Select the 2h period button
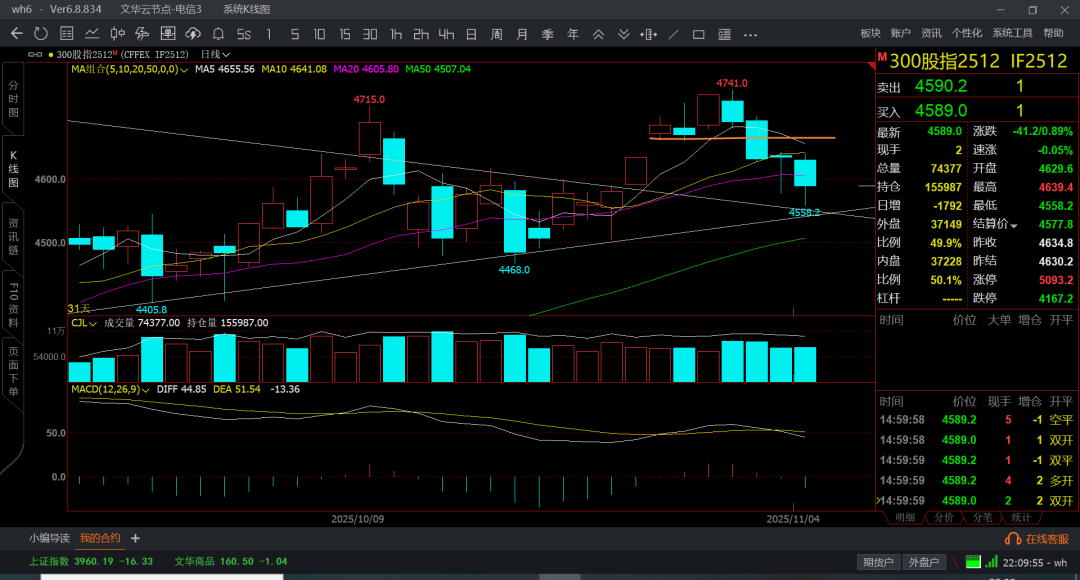 tap(421, 34)
